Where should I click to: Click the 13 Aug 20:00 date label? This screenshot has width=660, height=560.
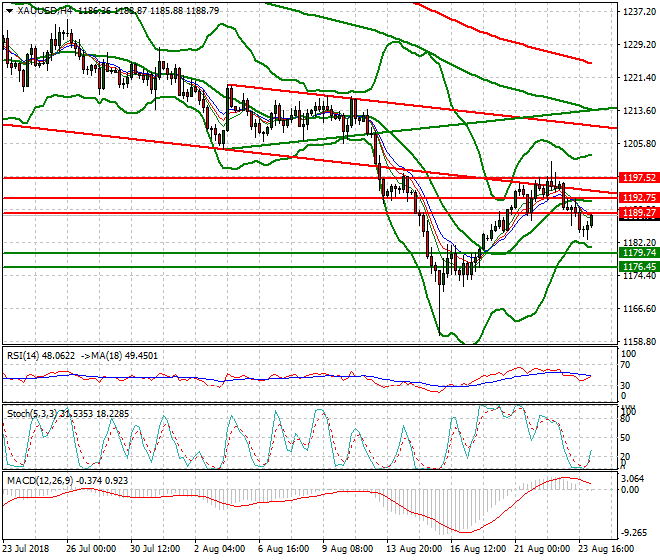click(414, 549)
